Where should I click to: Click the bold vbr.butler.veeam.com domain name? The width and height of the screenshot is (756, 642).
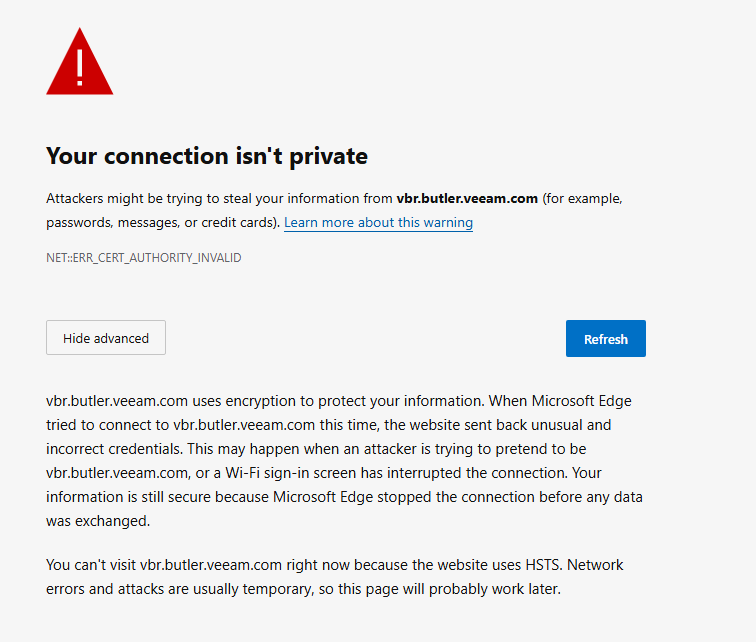[467, 198]
